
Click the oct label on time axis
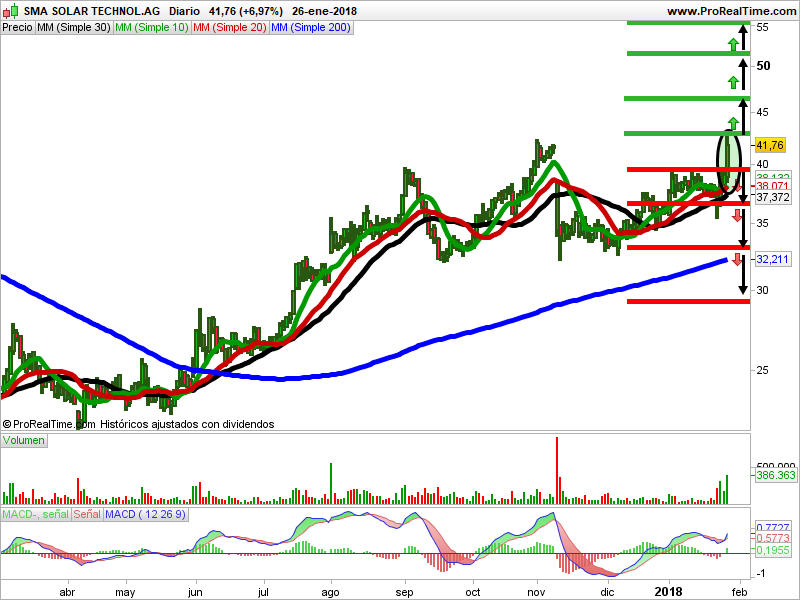(473, 592)
